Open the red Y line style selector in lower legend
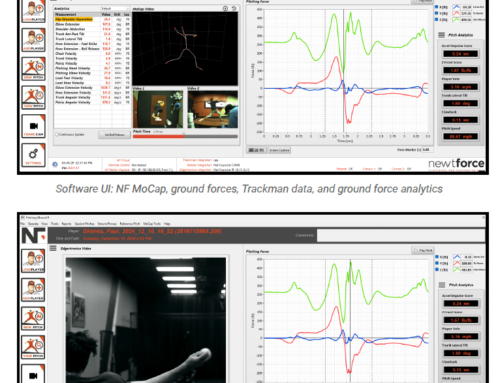 456,263
